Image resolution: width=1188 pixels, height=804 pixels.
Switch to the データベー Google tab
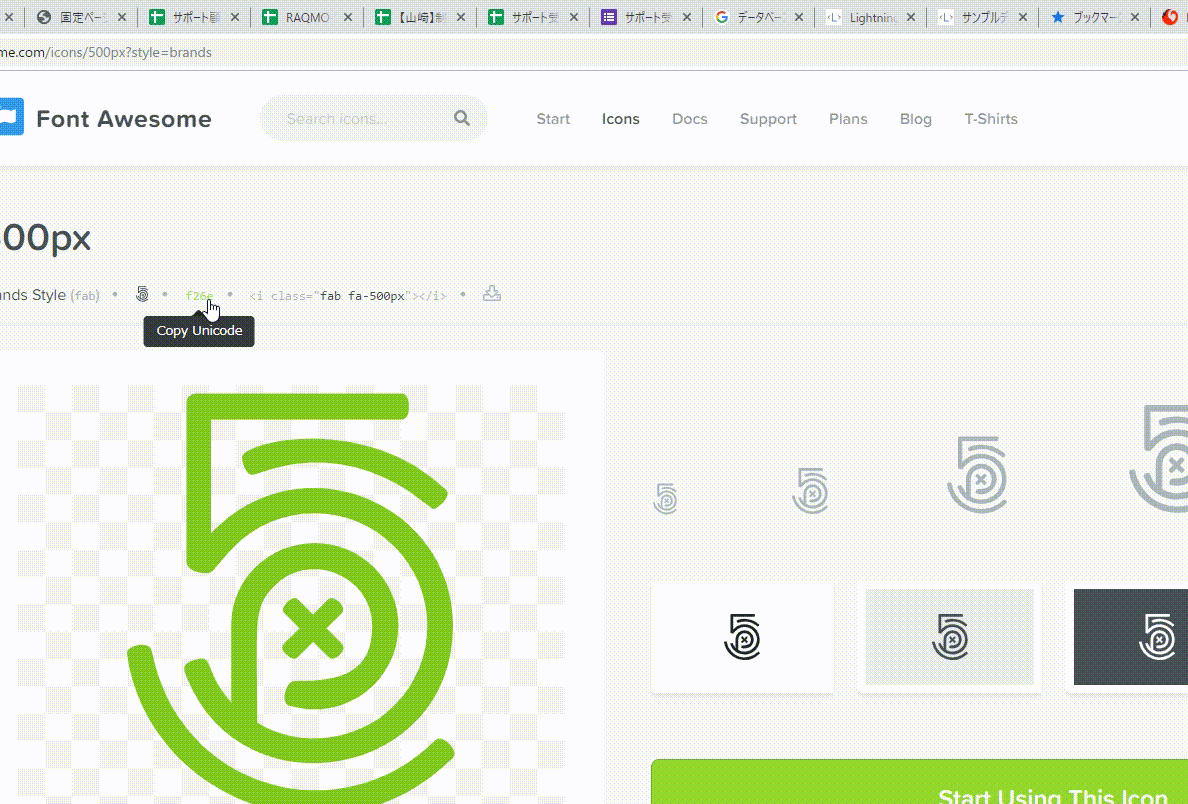tap(758, 17)
